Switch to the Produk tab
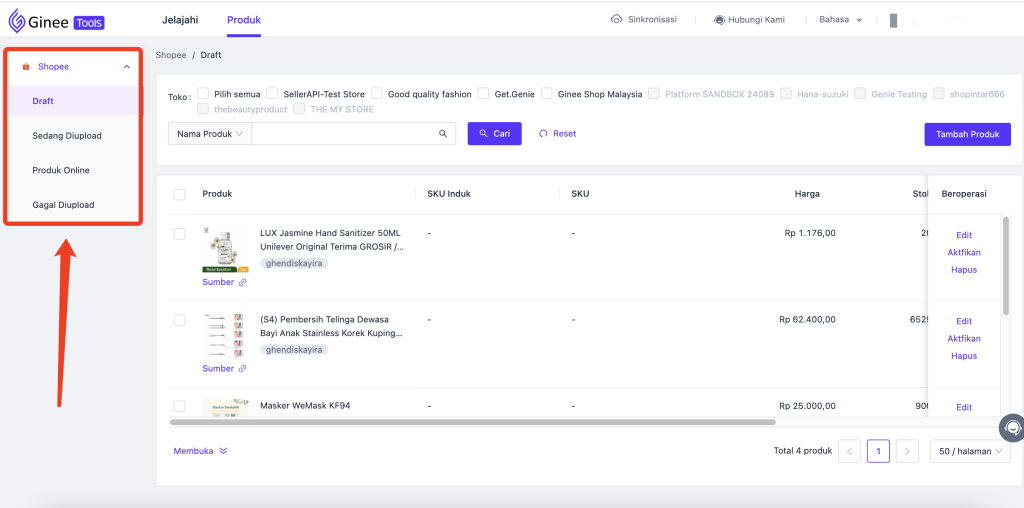The width and height of the screenshot is (1024, 508). point(244,20)
